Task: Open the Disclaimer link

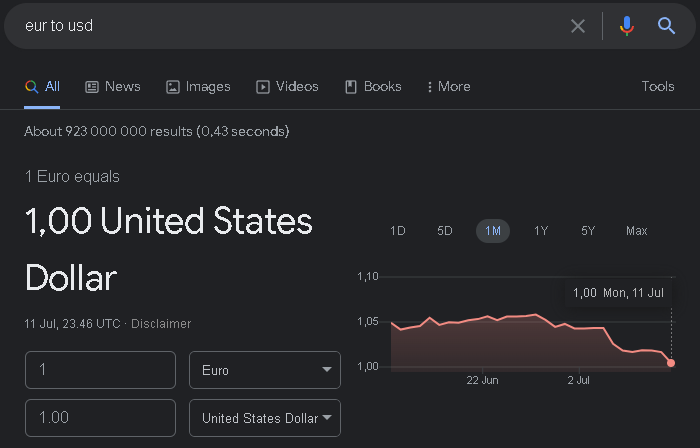Action: click(x=161, y=324)
